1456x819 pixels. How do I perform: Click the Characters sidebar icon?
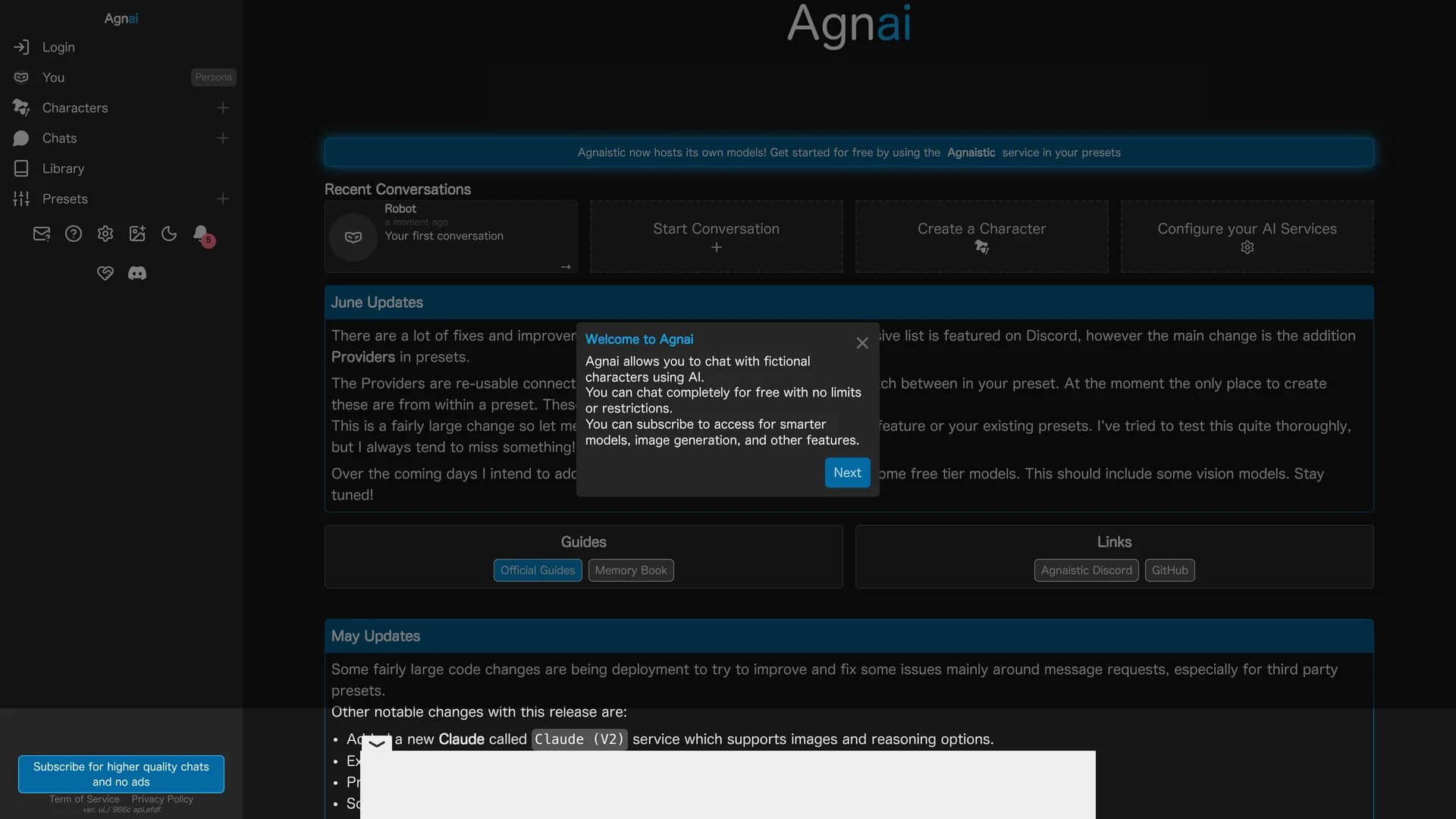tap(21, 108)
